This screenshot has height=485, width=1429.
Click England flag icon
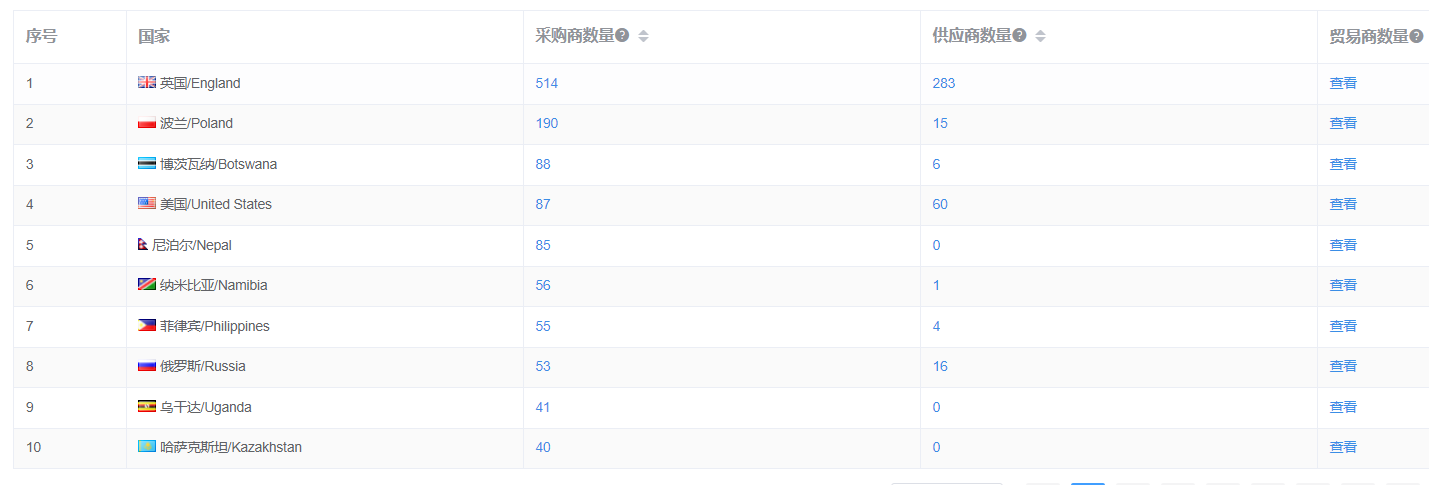tap(147, 83)
